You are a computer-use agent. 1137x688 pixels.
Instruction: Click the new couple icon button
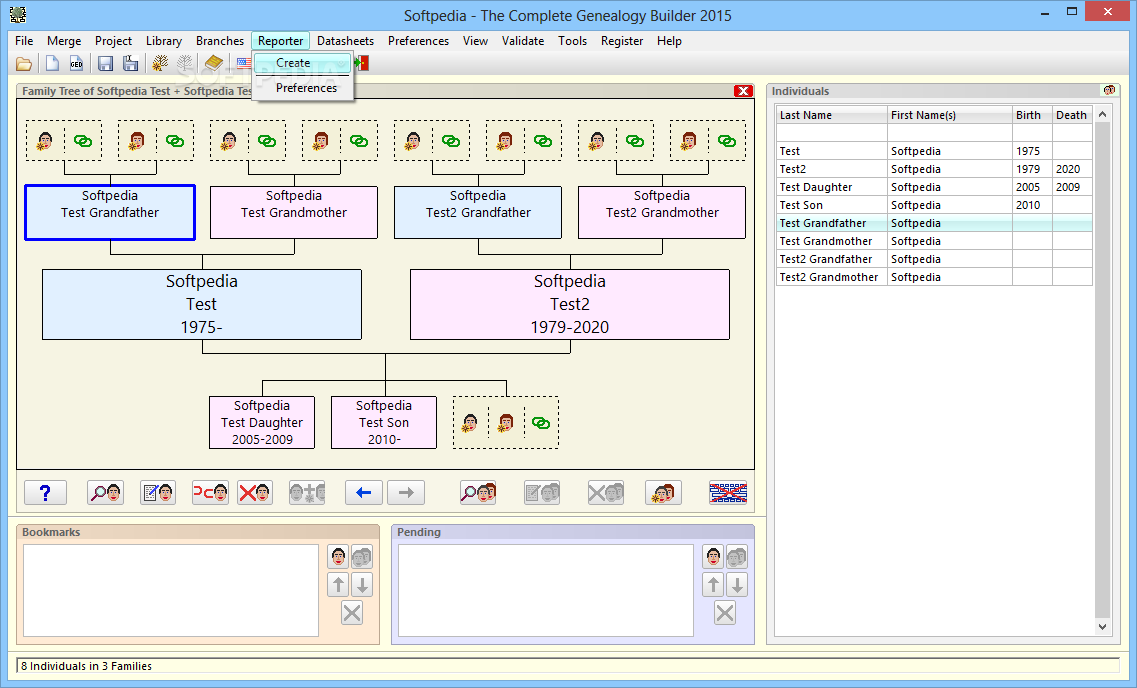coord(663,493)
